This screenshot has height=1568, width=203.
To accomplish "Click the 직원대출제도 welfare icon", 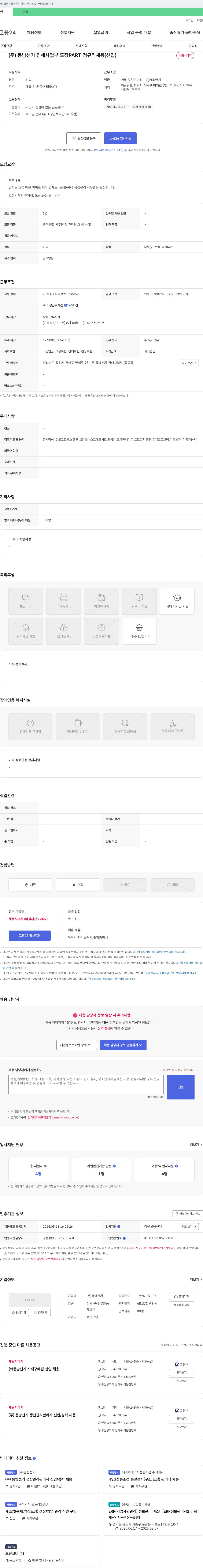I will [63, 631].
